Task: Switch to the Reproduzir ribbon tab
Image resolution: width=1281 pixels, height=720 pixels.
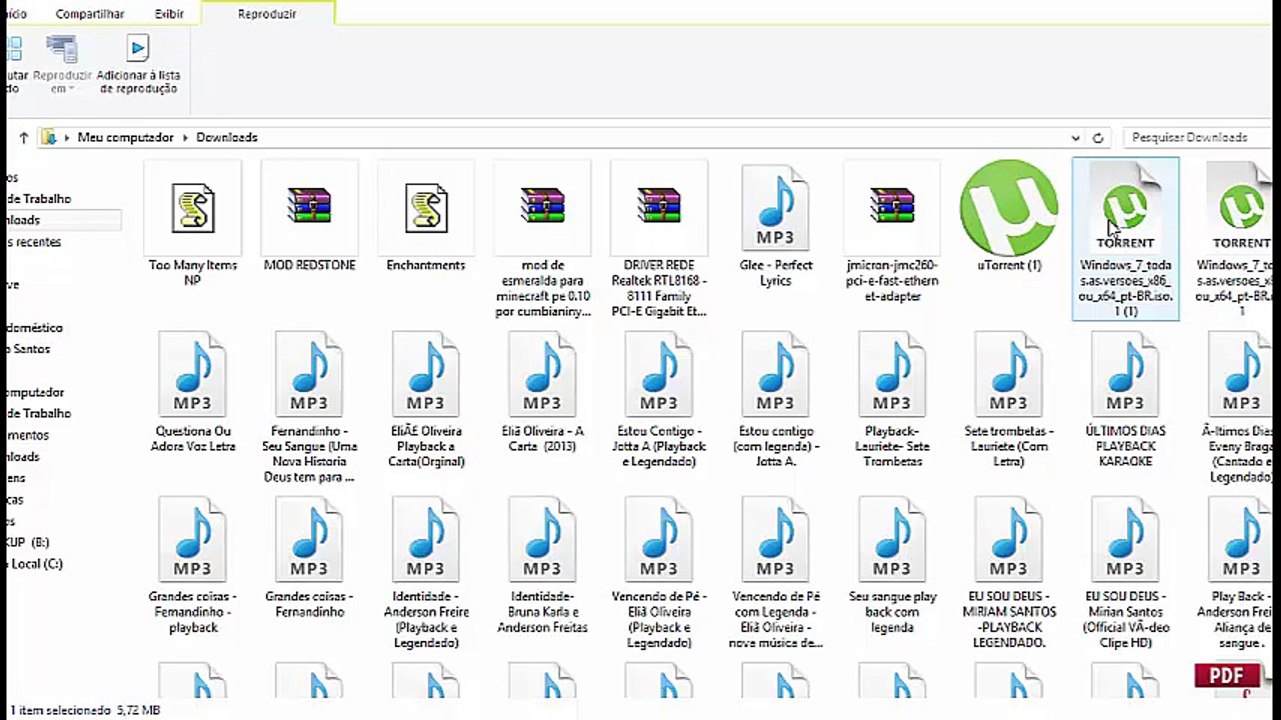Action: (x=267, y=14)
